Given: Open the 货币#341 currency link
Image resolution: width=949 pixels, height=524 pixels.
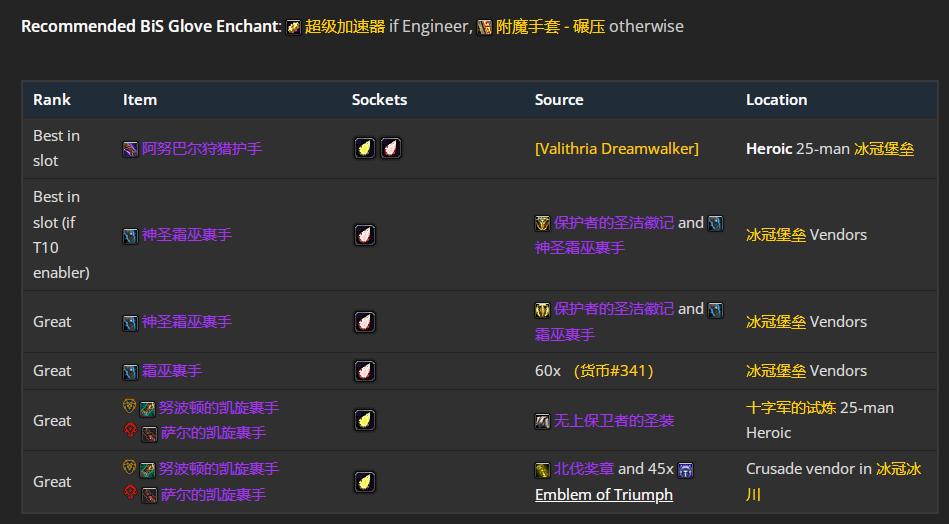Looking at the screenshot, I should [613, 371].
